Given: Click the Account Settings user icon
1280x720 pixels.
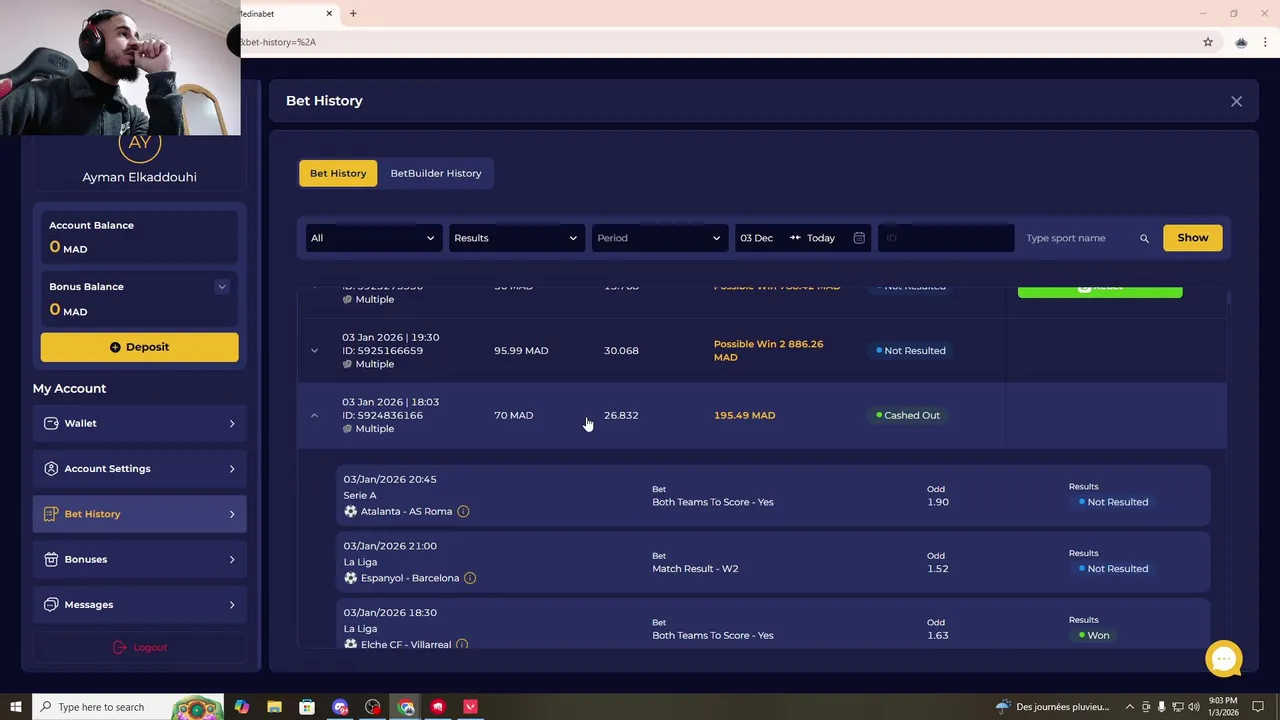Looking at the screenshot, I should (x=51, y=468).
